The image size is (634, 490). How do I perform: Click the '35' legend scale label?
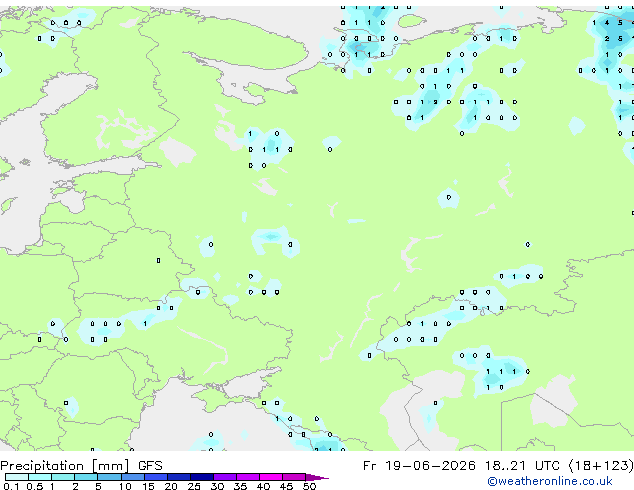(241, 486)
